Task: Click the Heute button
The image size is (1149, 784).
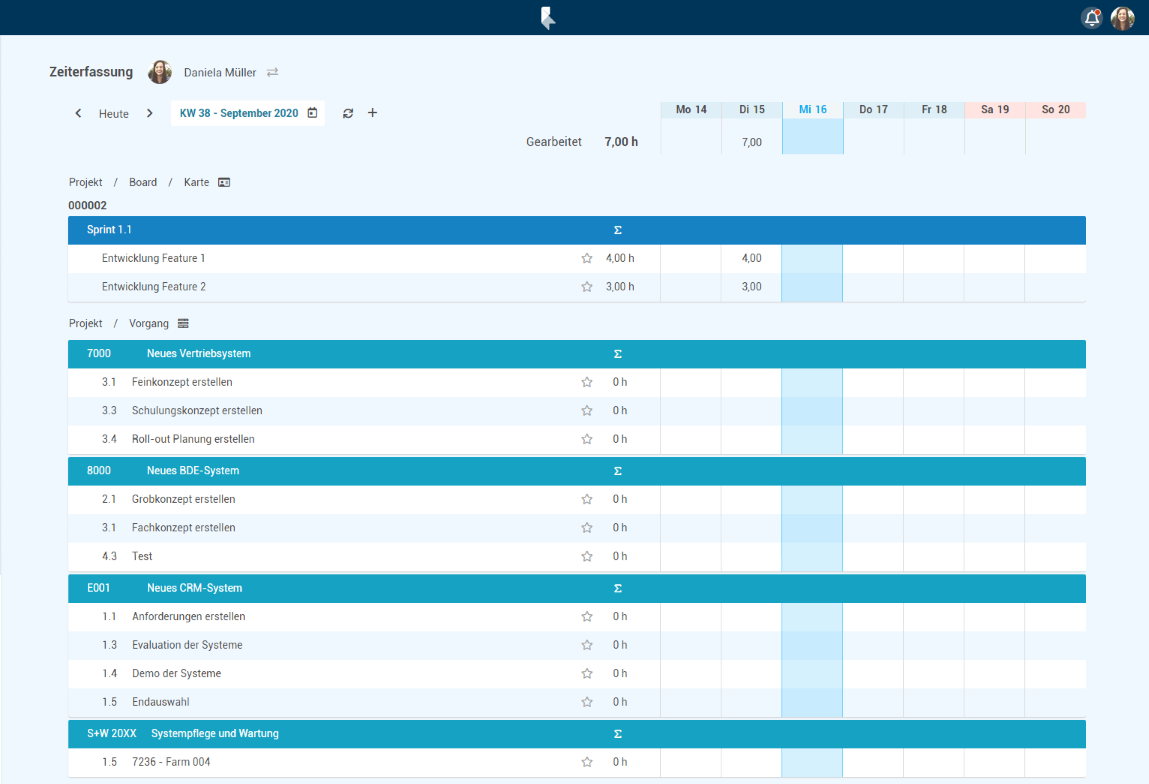Action: [114, 114]
